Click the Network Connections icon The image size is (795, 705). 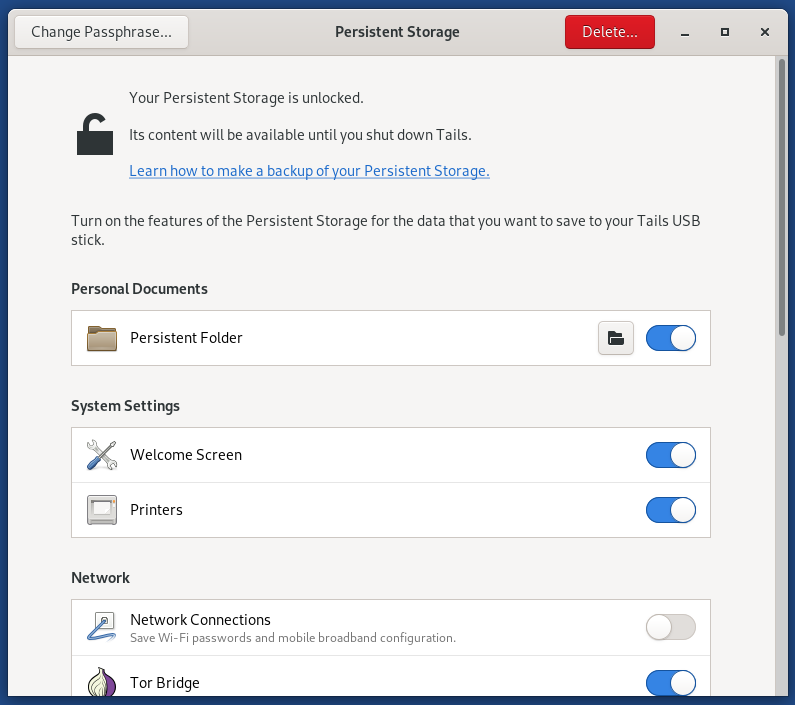point(102,627)
